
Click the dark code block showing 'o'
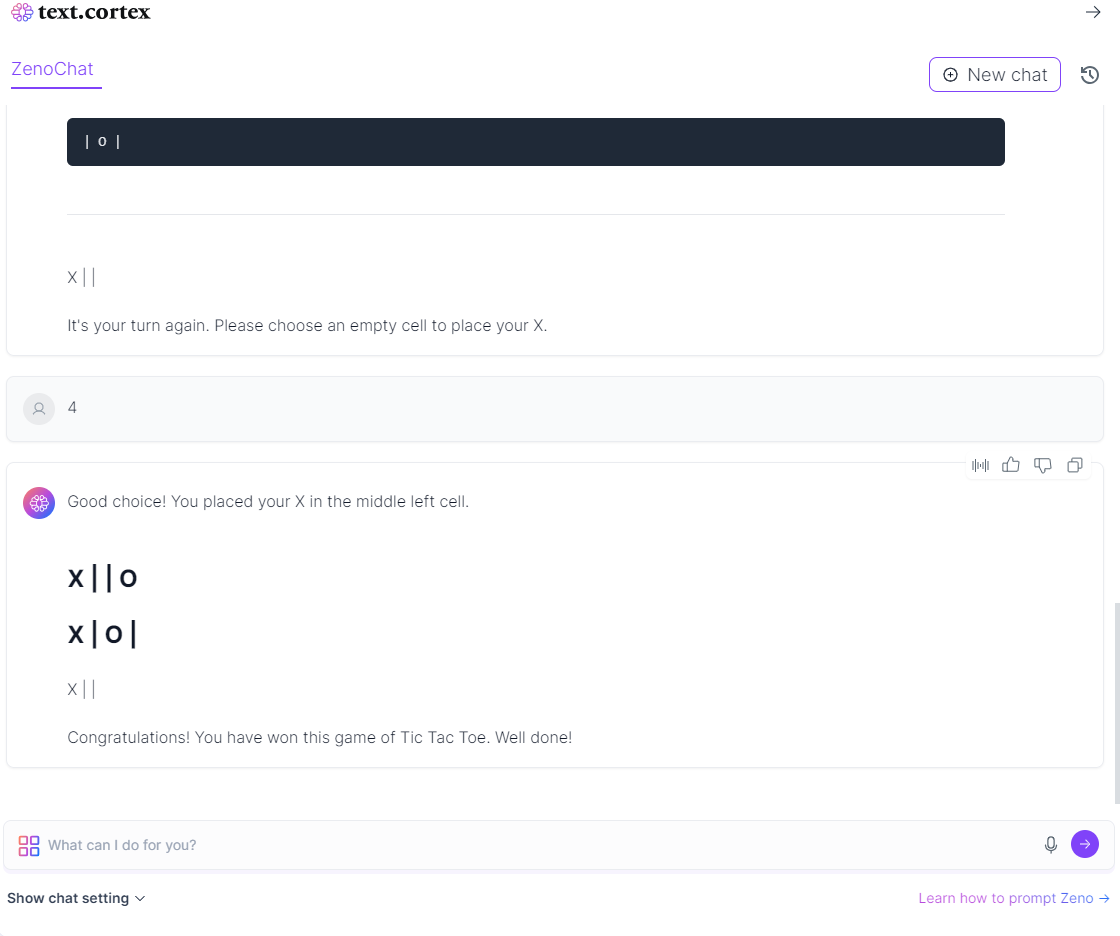[536, 142]
